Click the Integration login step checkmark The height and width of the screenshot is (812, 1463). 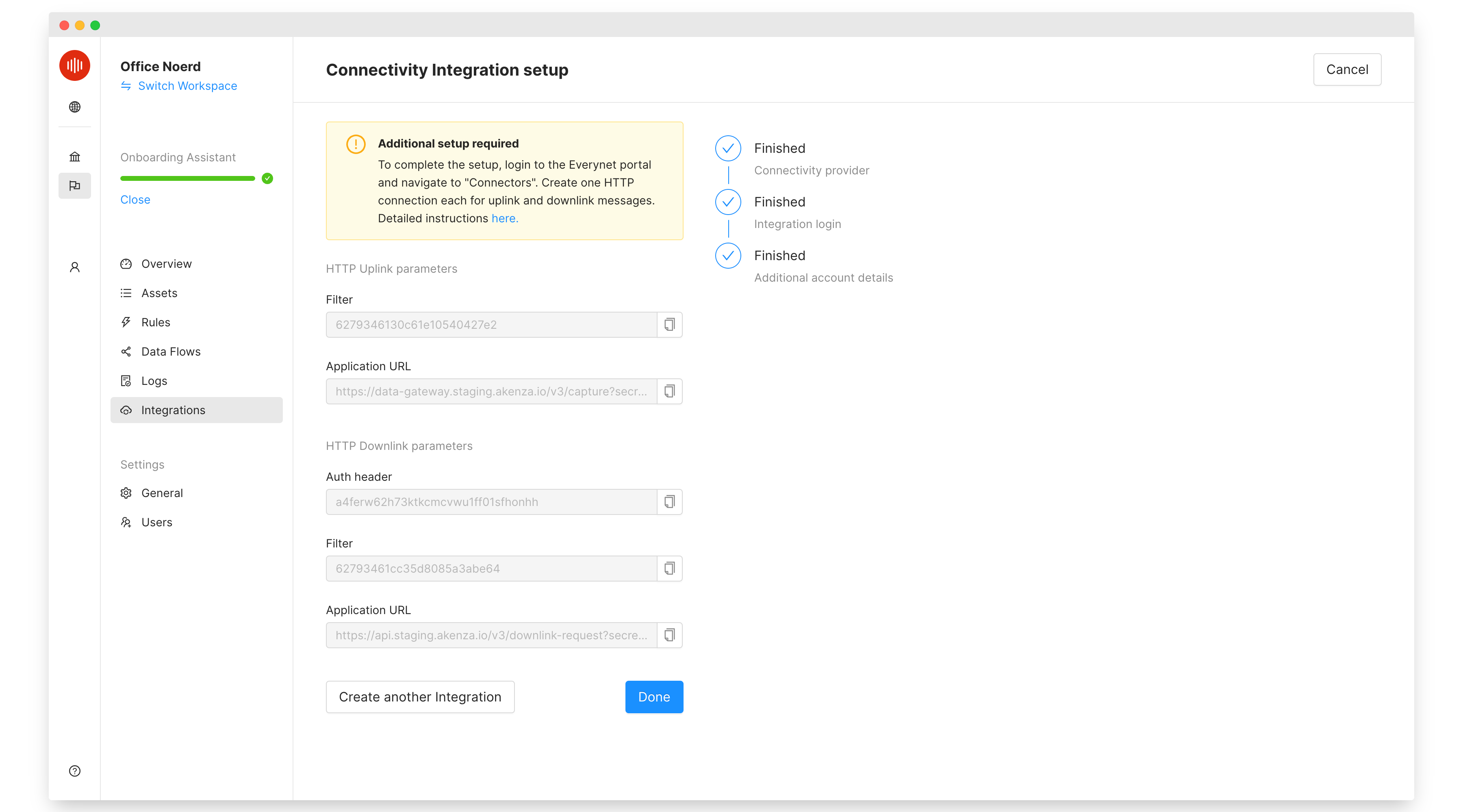728,202
